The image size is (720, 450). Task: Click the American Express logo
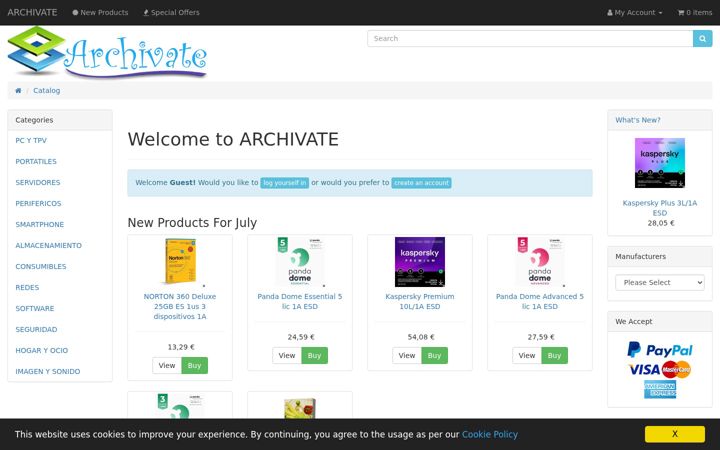coord(660,389)
